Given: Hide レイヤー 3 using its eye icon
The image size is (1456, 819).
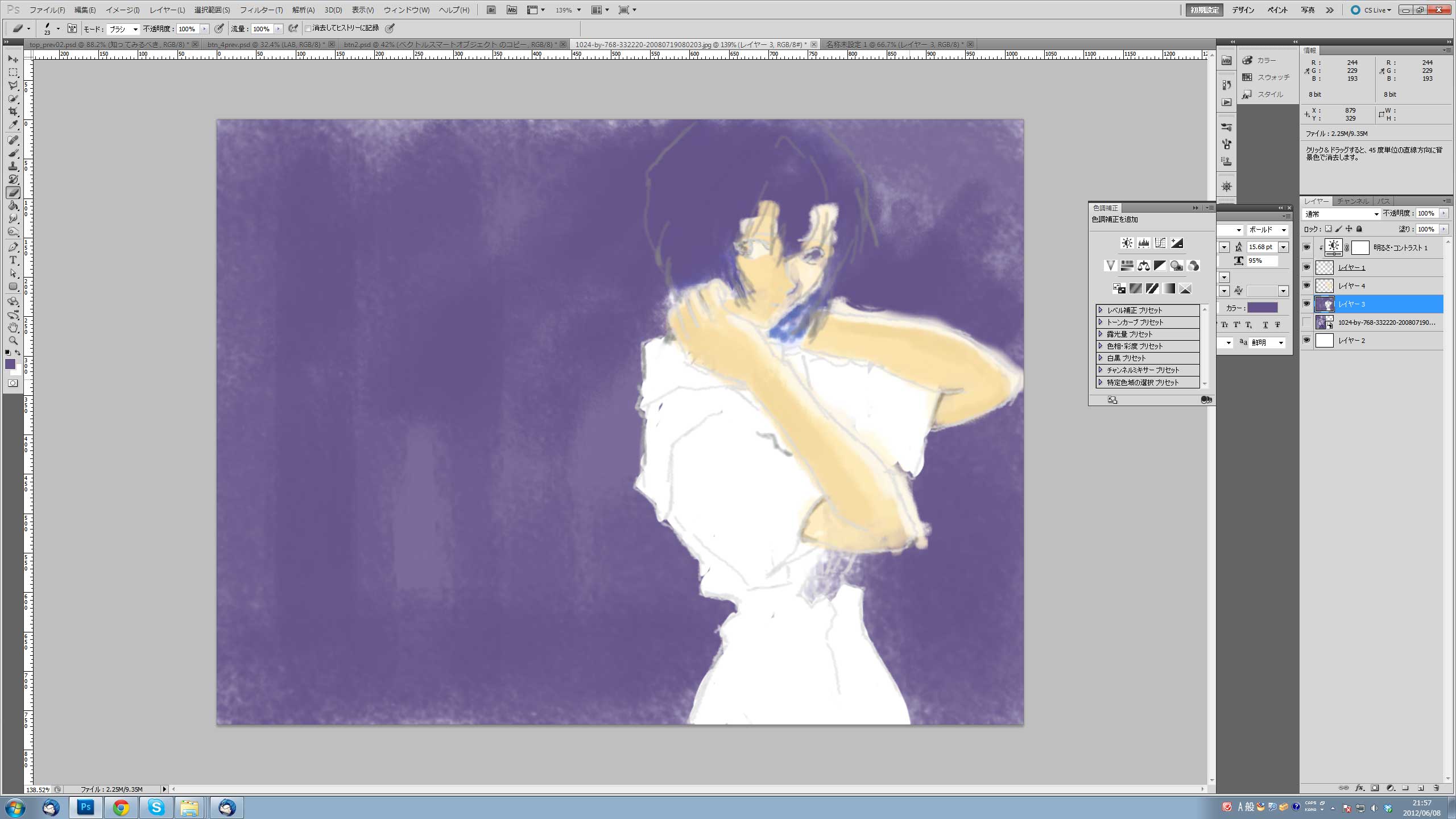Looking at the screenshot, I should pos(1306,304).
